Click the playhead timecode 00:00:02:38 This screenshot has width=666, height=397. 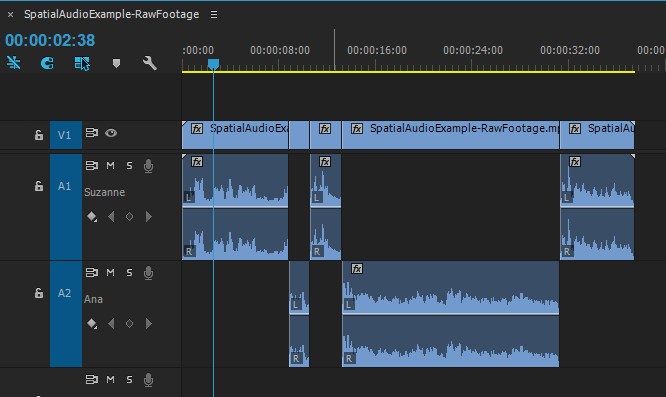pyautogui.click(x=50, y=40)
